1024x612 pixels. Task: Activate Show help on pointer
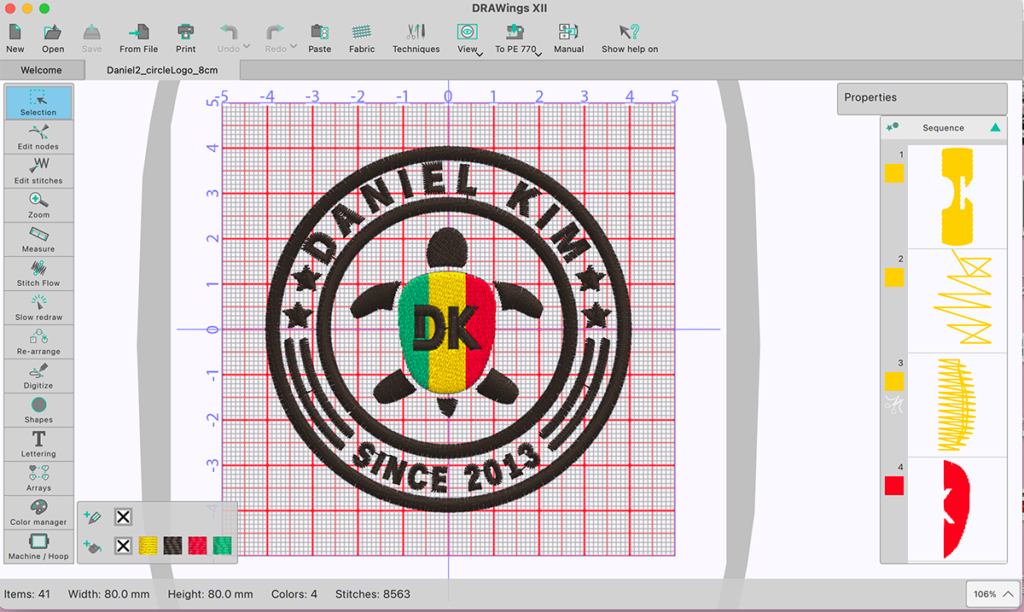click(630, 38)
